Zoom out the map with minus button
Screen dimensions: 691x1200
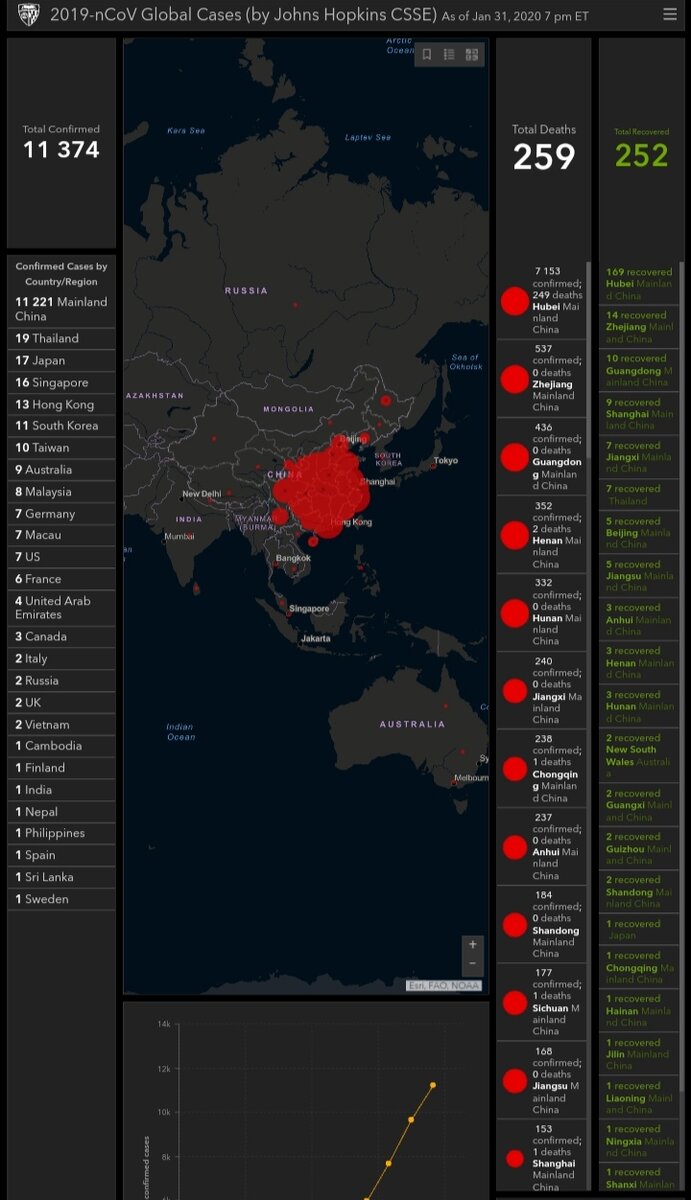click(x=473, y=964)
